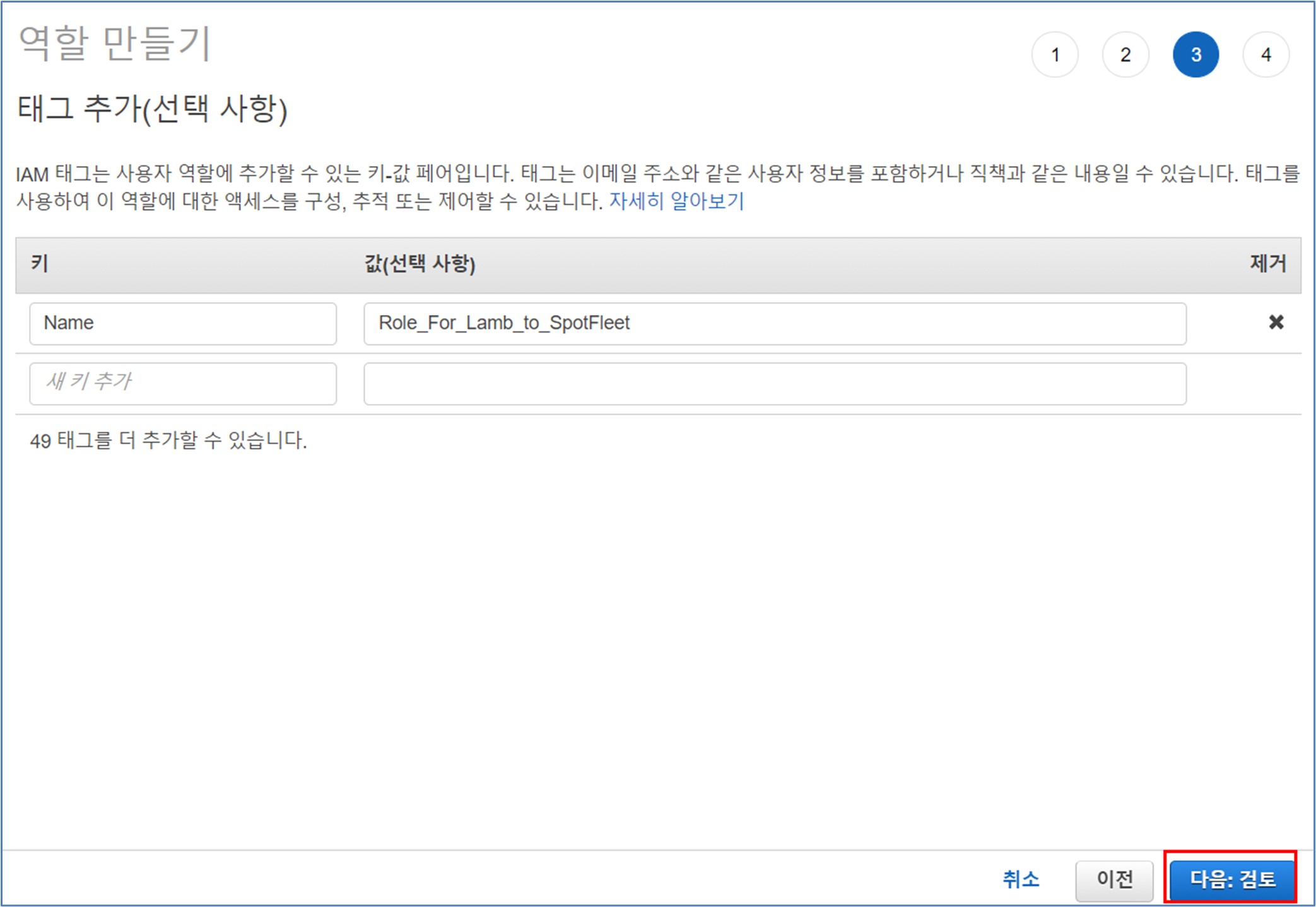
Task: Jump to step 2 indicator
Action: point(1125,55)
